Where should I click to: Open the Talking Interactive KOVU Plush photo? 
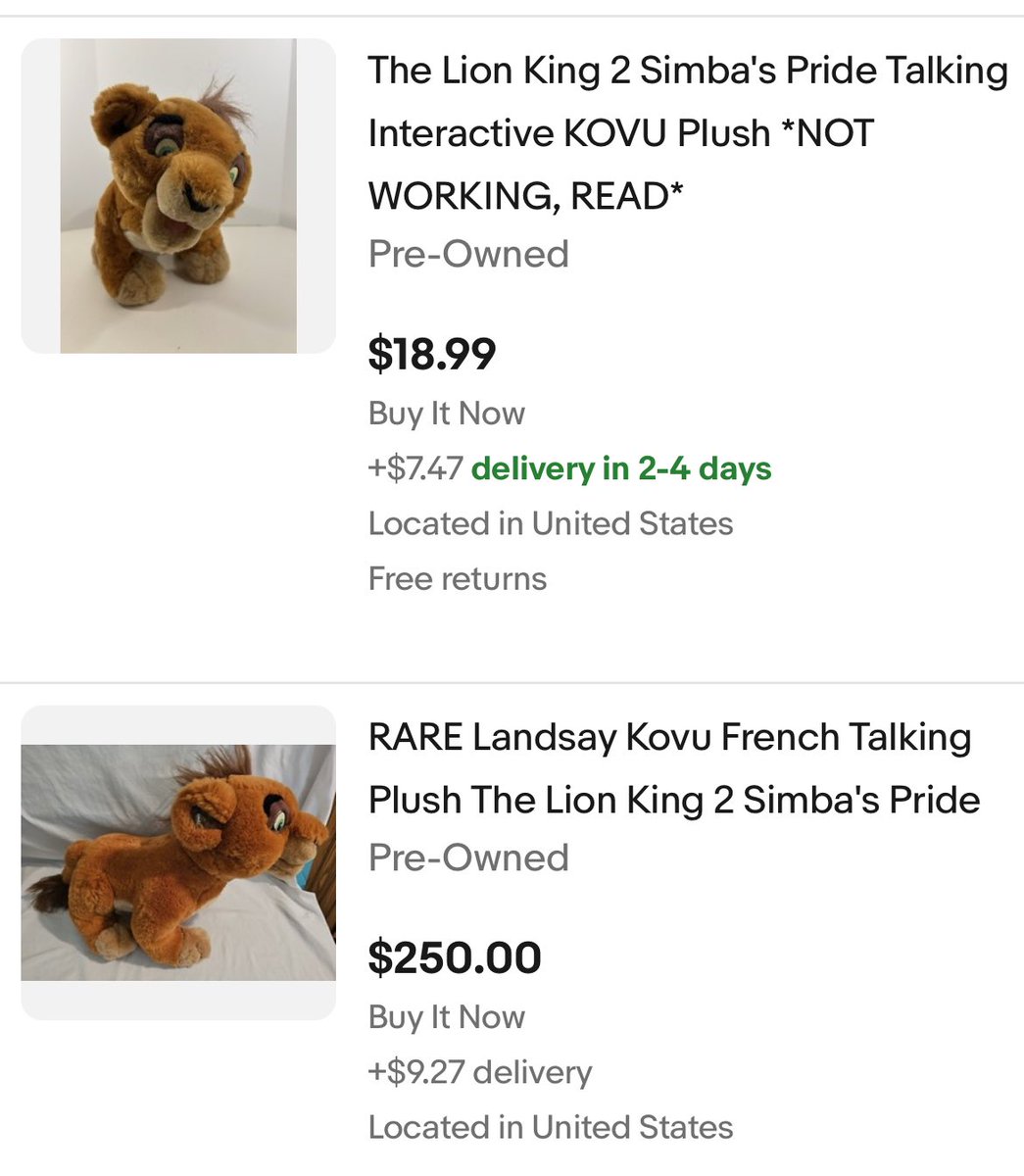178,196
